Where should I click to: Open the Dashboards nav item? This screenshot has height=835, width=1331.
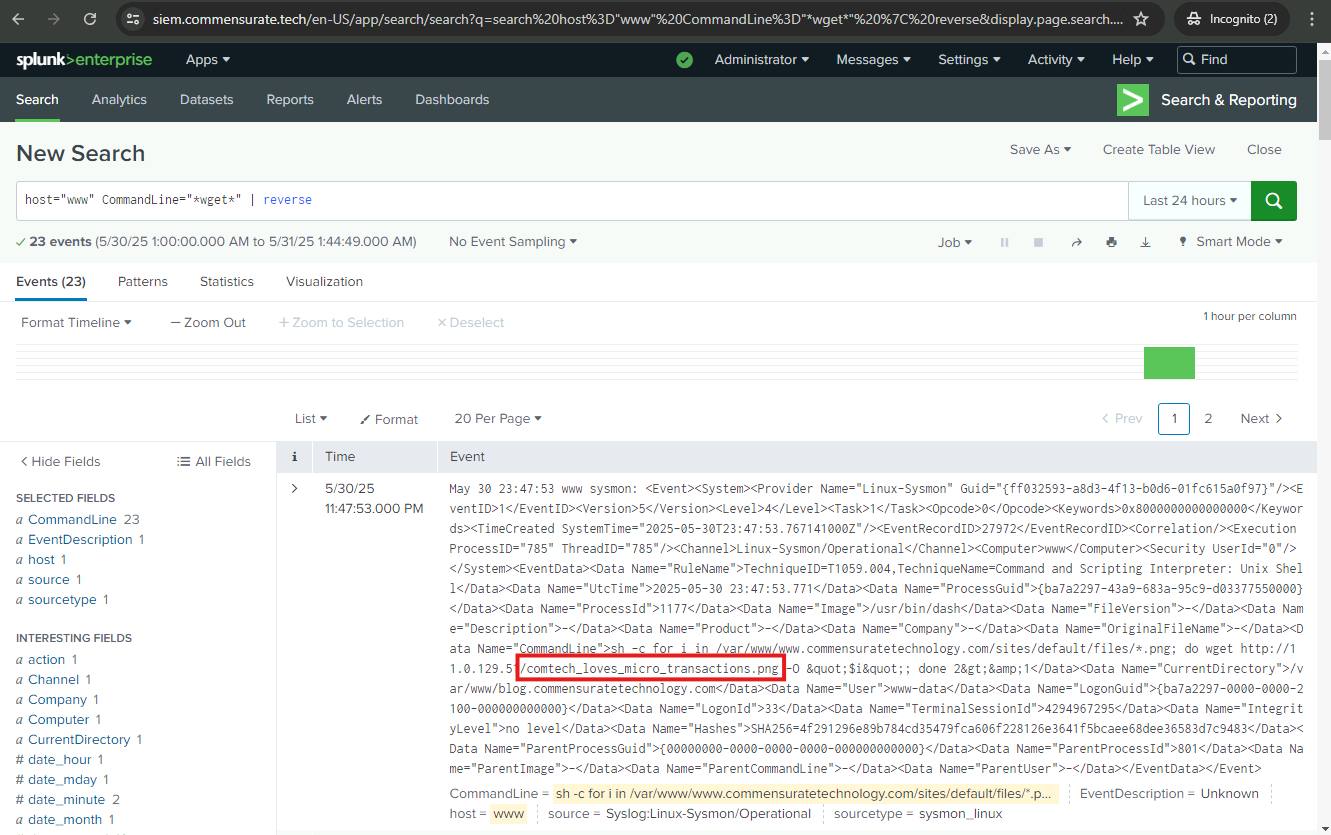click(452, 100)
